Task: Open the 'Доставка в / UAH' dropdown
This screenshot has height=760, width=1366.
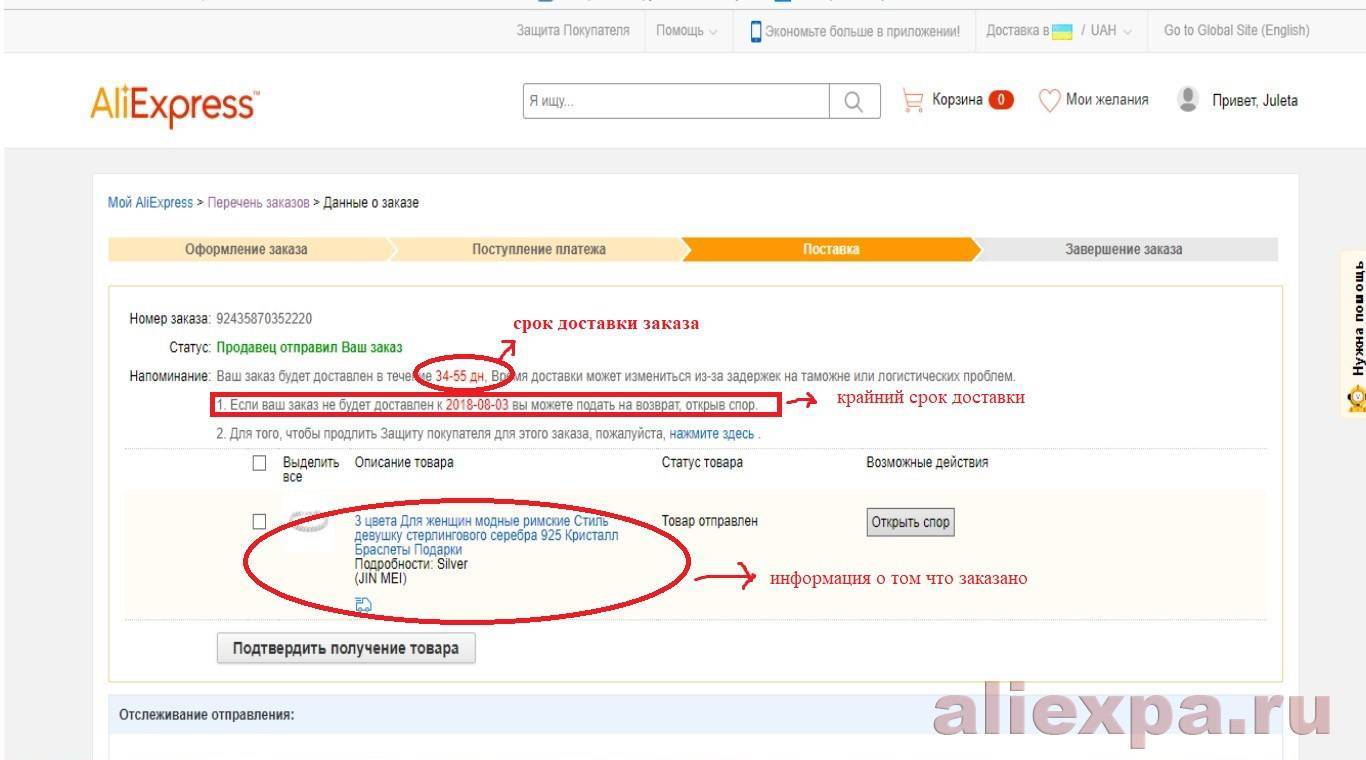Action: 1059,31
